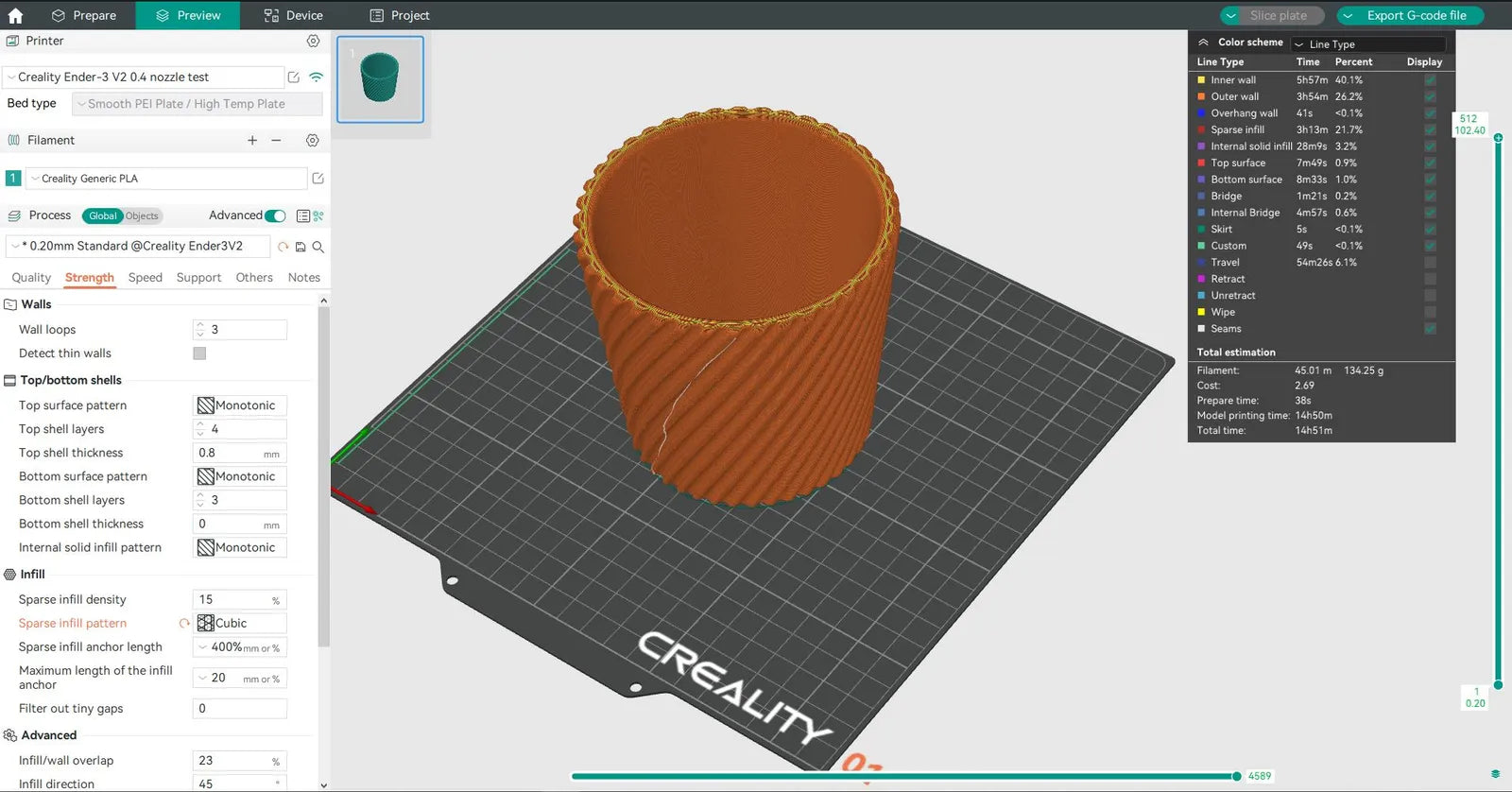Search process settings with magnifier icon
The height and width of the screenshot is (792, 1512).
click(318, 247)
